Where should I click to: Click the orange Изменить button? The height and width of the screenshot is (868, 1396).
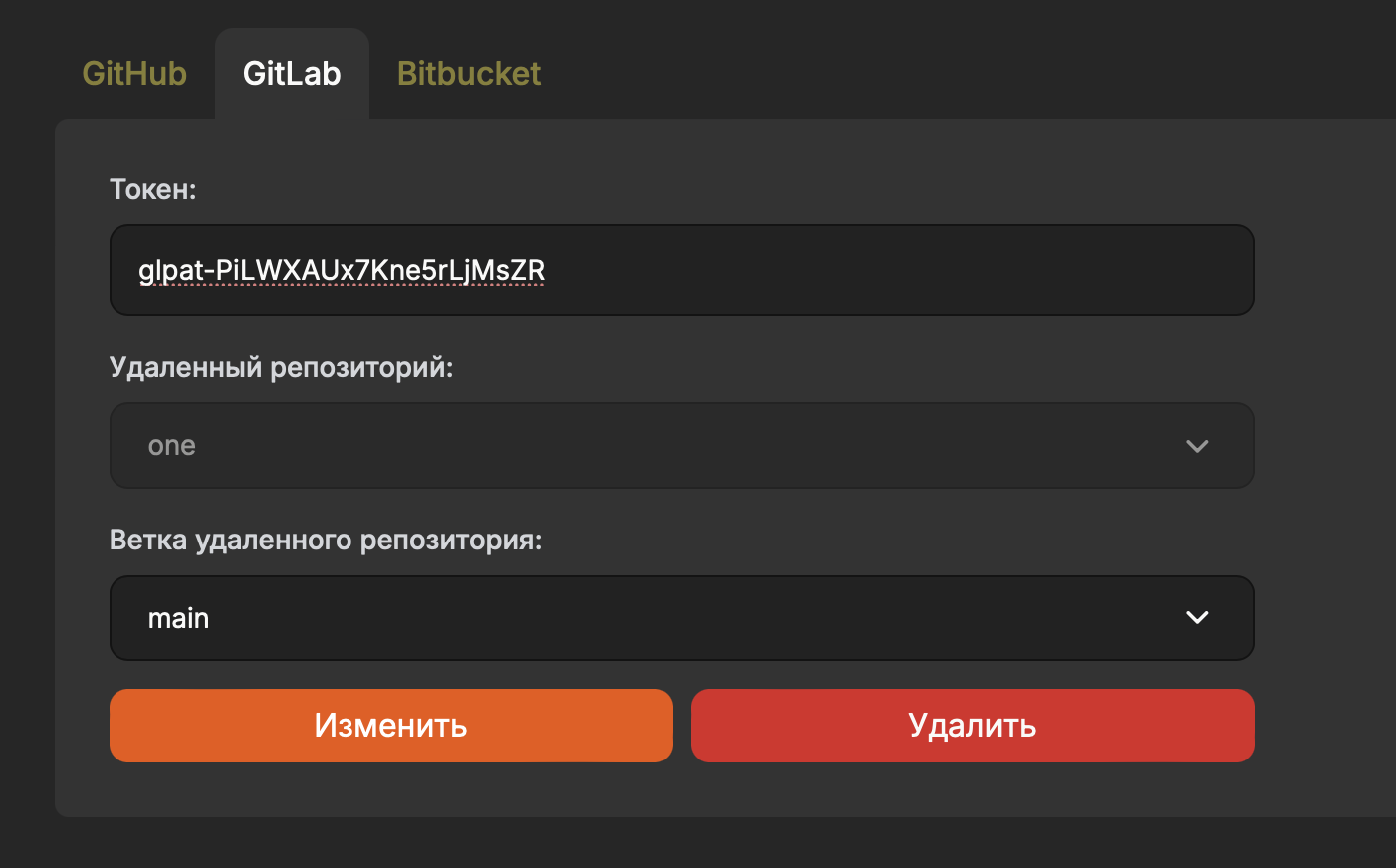(391, 726)
